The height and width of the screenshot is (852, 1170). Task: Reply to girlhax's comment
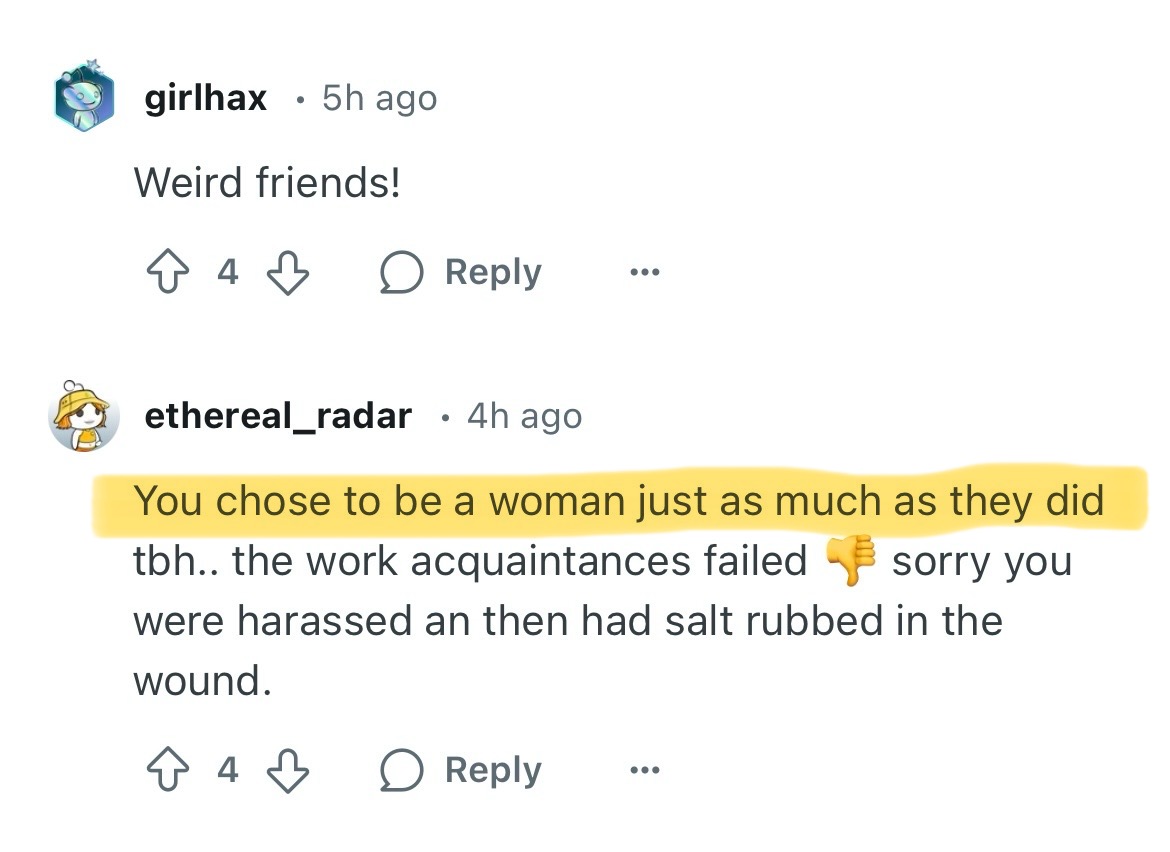point(461,272)
